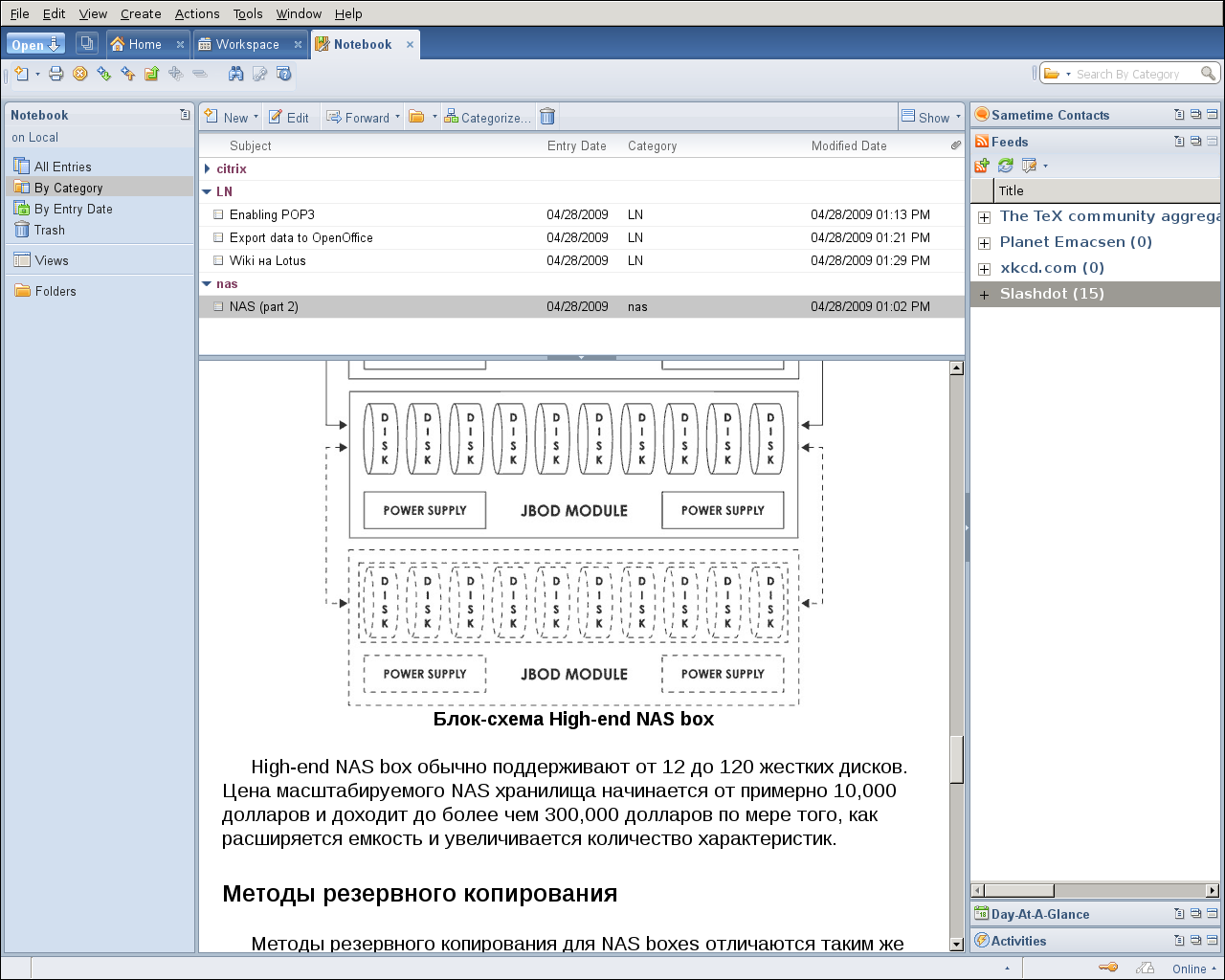The image size is (1225, 980).
Task: Click the orange Stop icon in the toolbar
Action: tap(80, 74)
